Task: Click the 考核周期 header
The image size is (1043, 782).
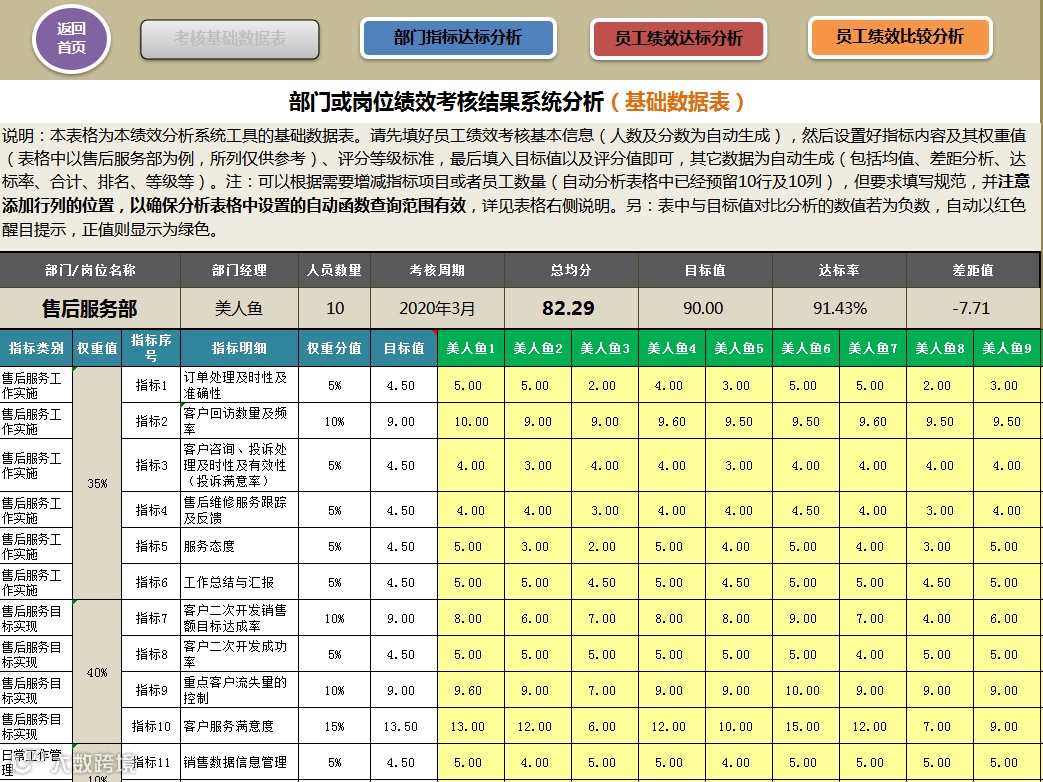Action: pyautogui.click(x=437, y=271)
